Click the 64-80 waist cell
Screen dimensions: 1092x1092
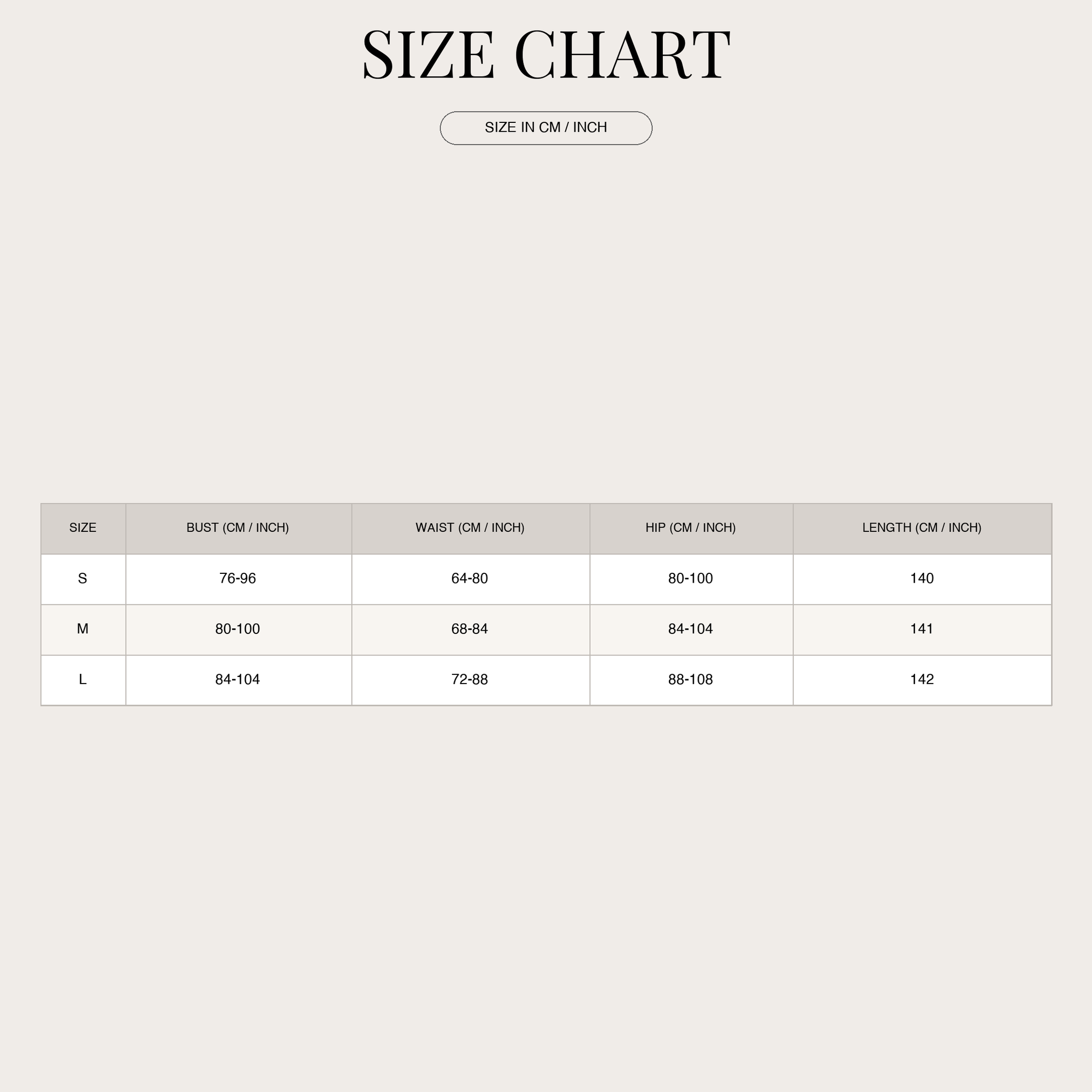coord(470,579)
